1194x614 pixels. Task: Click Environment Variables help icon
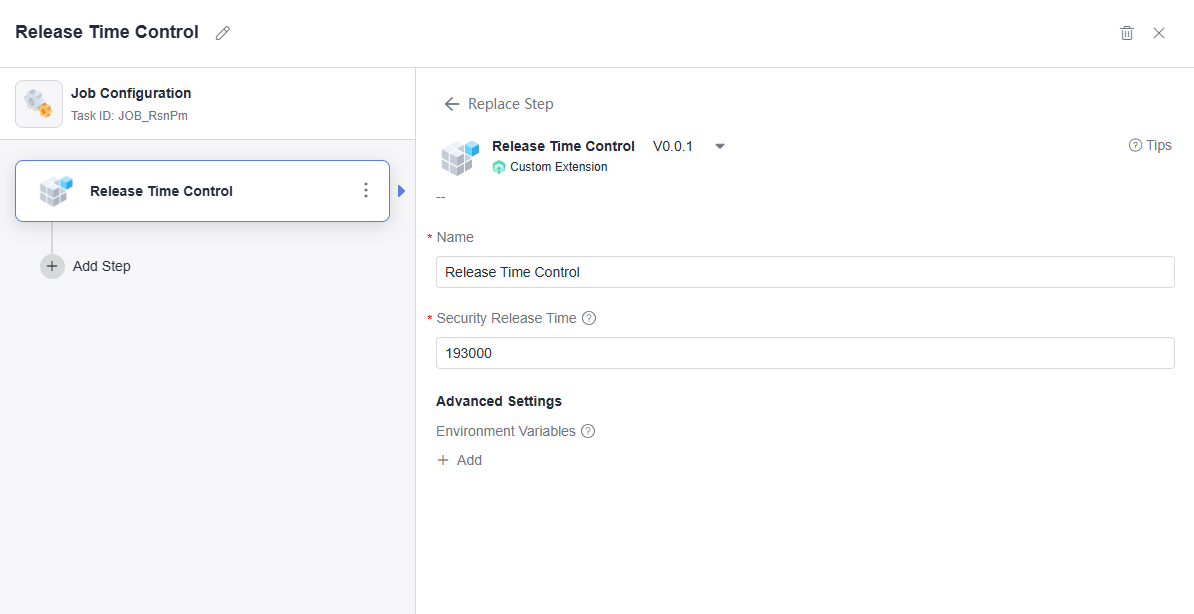click(x=588, y=431)
